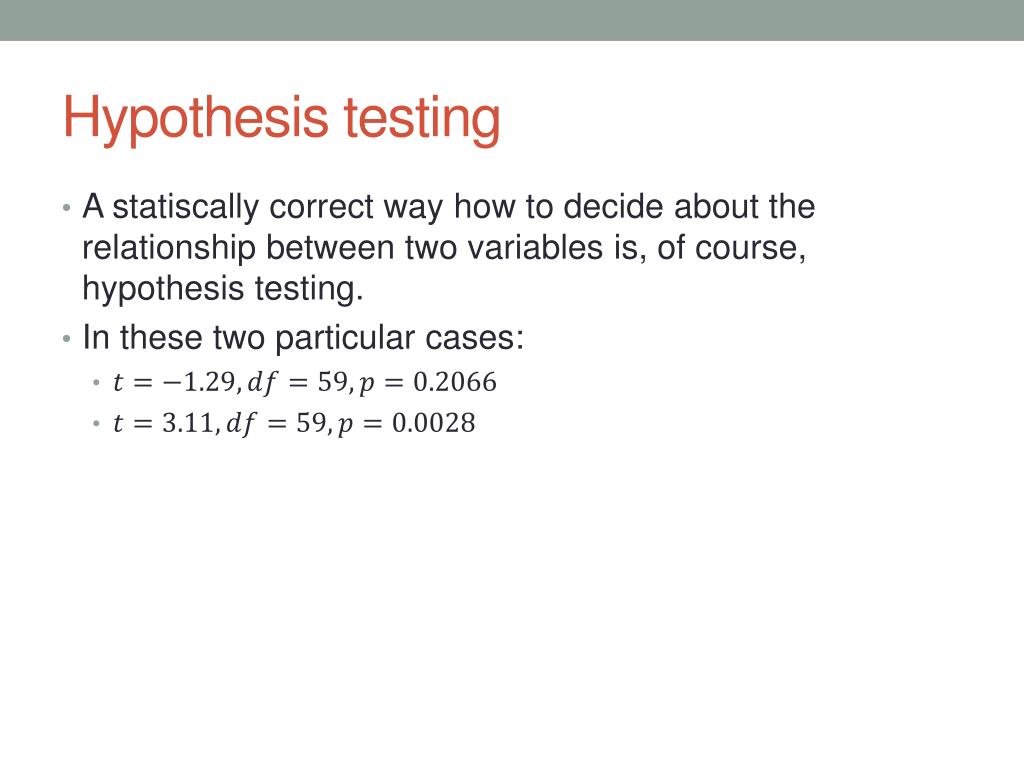Click the sub-bullet dot before "t = −1.29"
The image size is (1024, 768).
coord(97,383)
